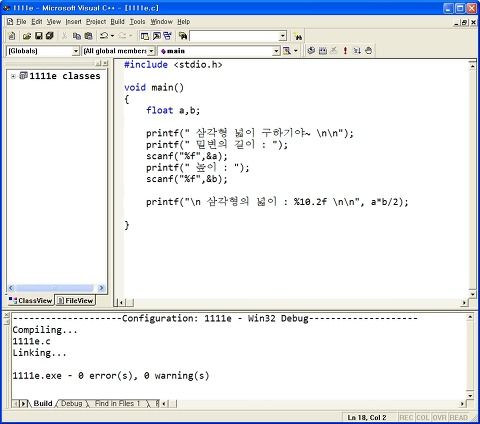Click the 'float a,b;' code line
The height and width of the screenshot is (424, 480).
pyautogui.click(x=173, y=110)
